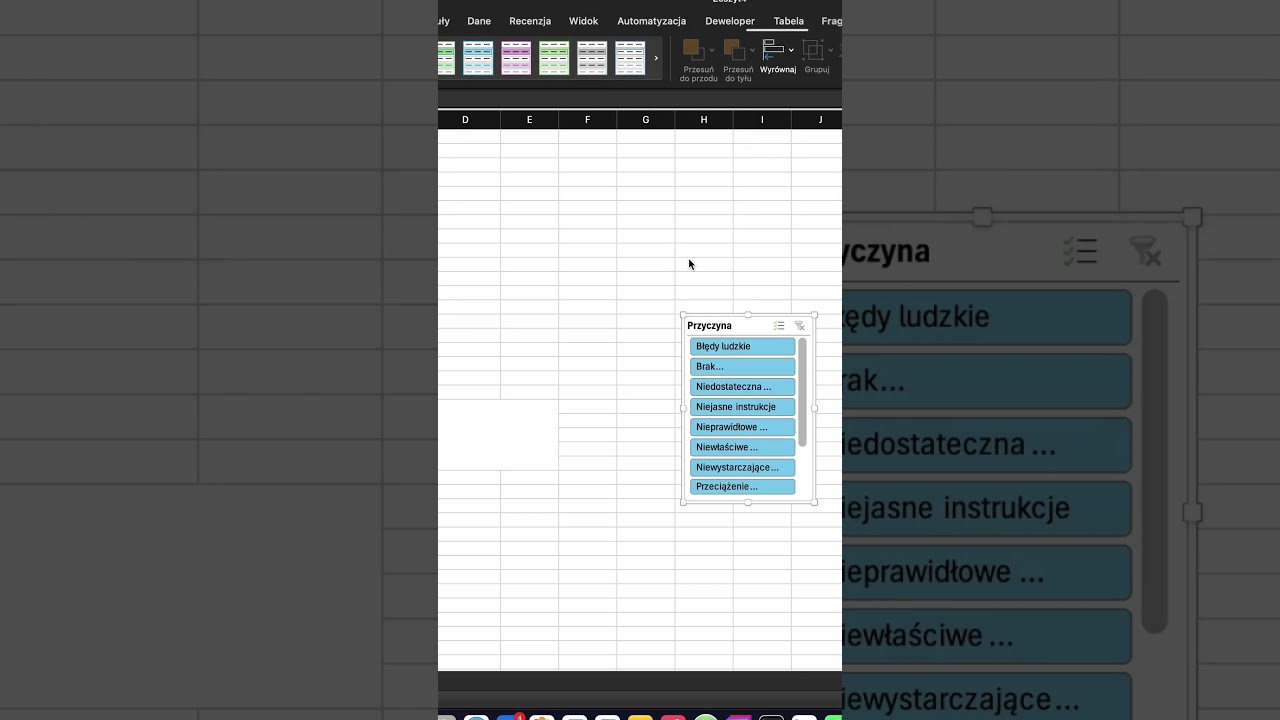The height and width of the screenshot is (720, 1280).
Task: Click the Przyczyna slicer vertical scrollbar
Action: 802,392
